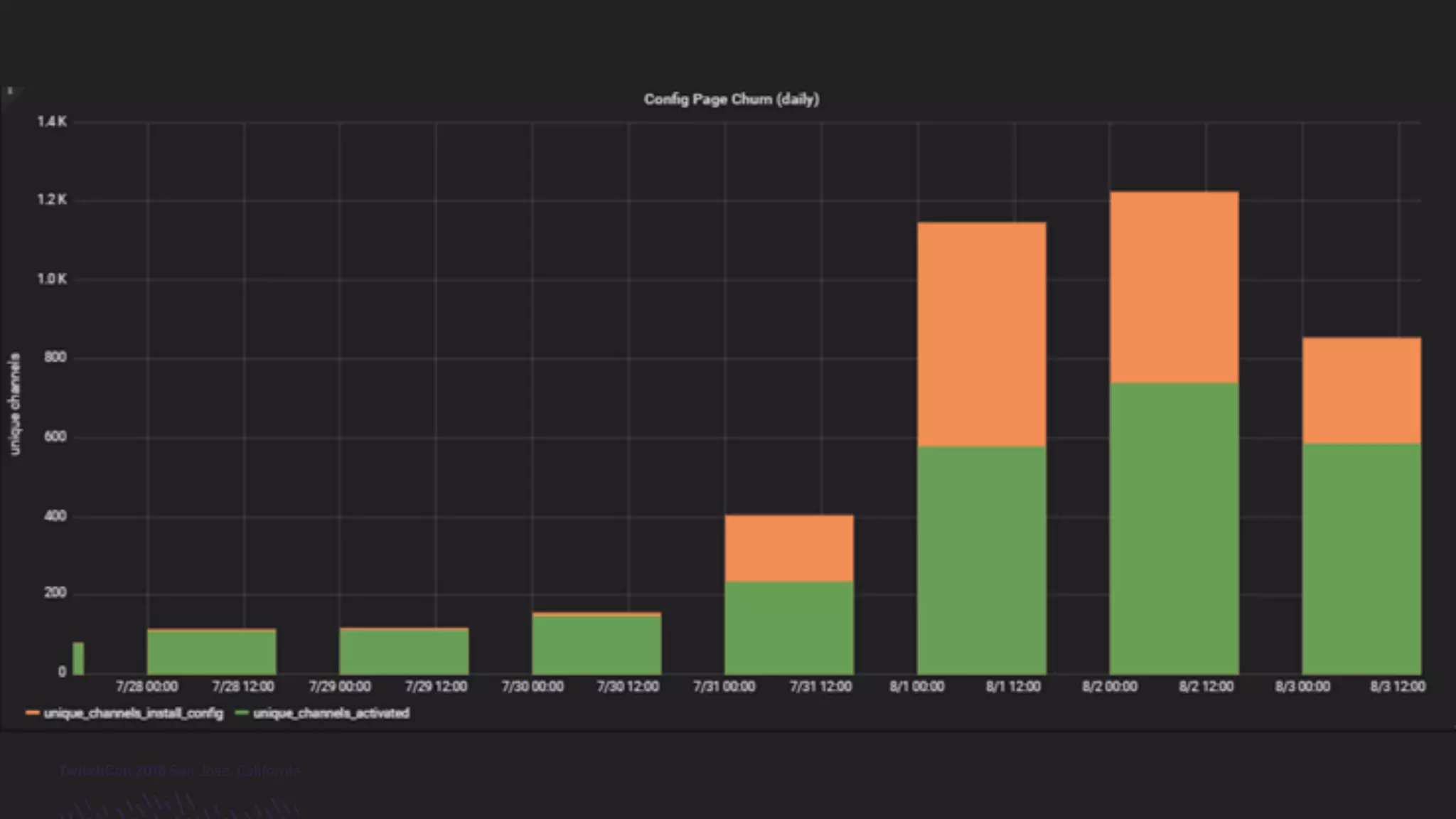Viewport: 1456px width, 819px height.
Task: Click the orange segment of the 7/31 bar
Action: click(x=789, y=548)
